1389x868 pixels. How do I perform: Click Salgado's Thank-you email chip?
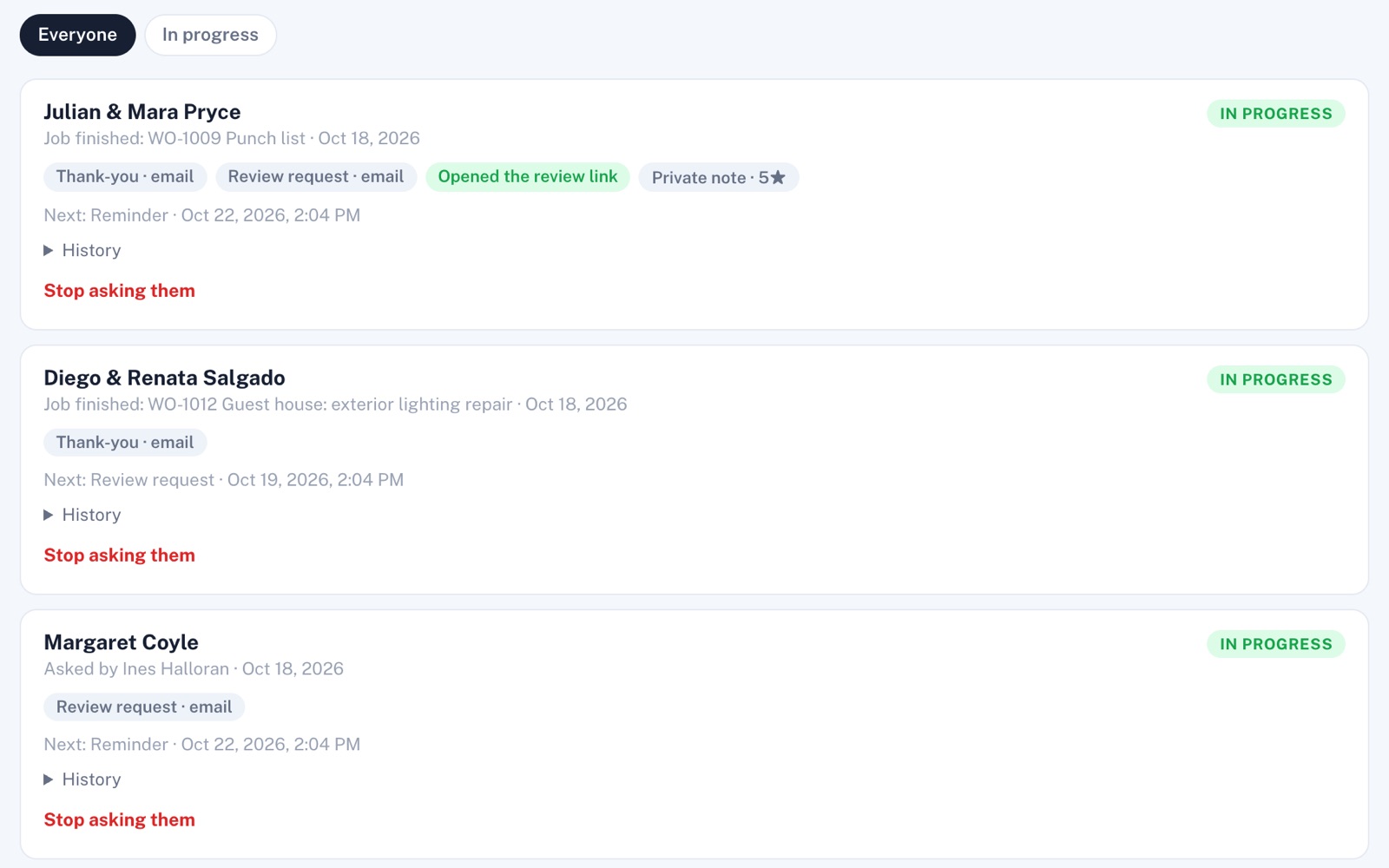coord(125,443)
